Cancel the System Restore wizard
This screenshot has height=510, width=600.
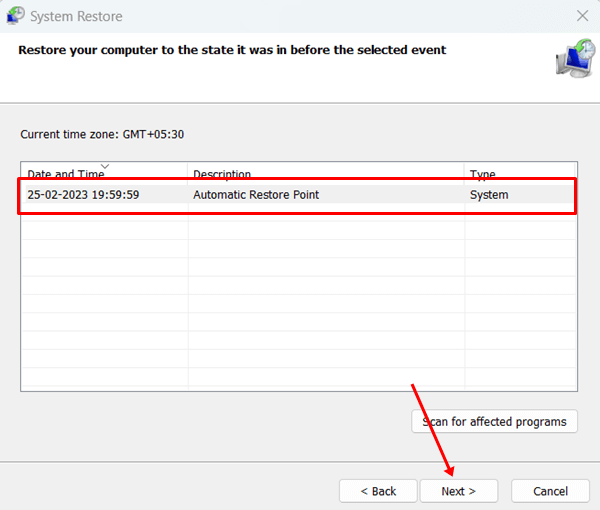pyautogui.click(x=550, y=491)
